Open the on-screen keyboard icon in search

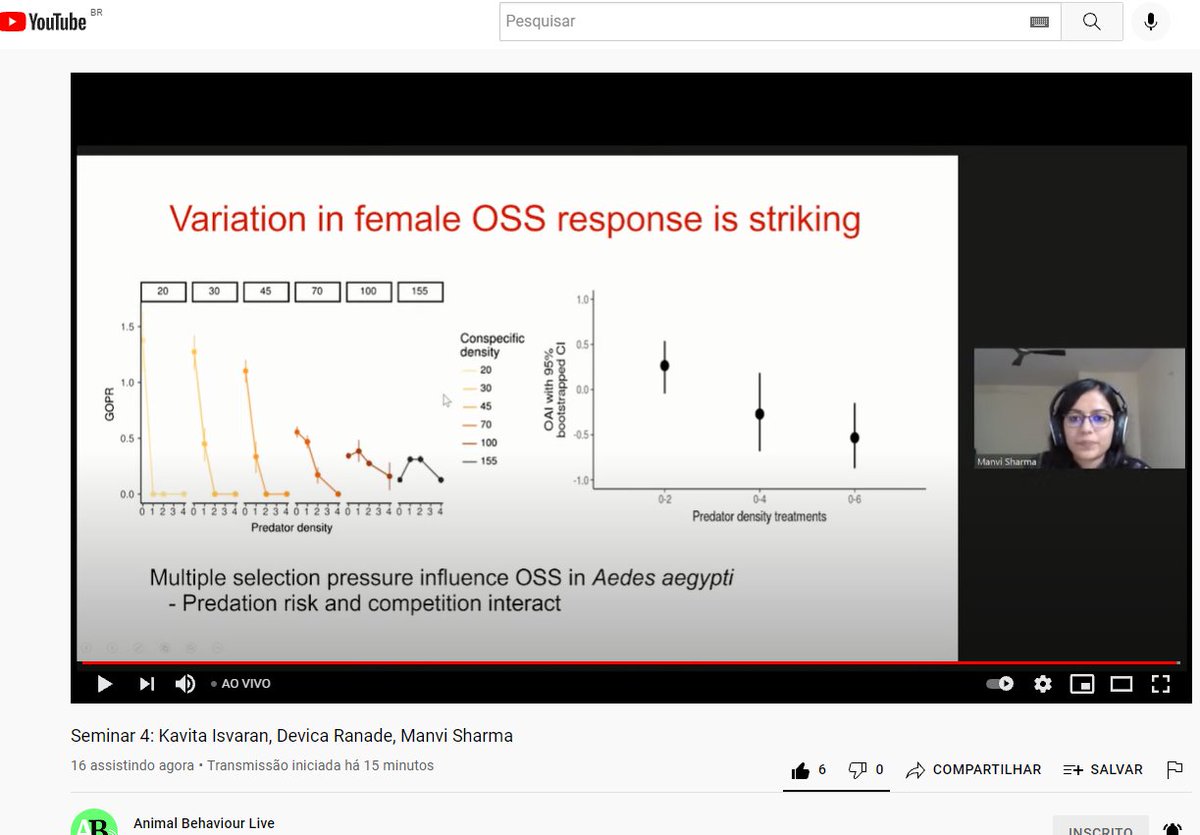tap(1039, 22)
